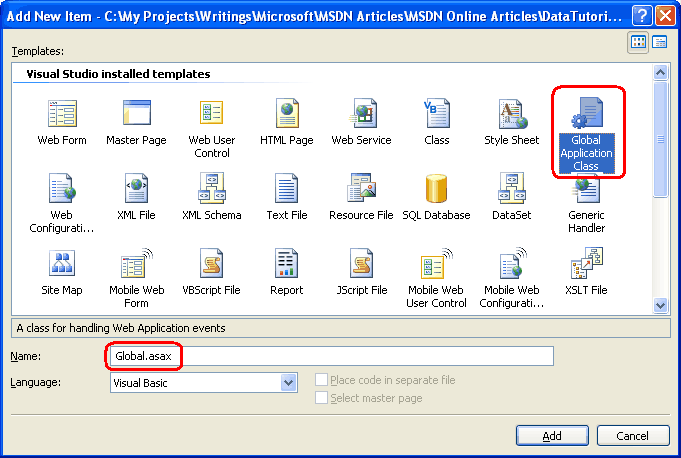
Task: Click the templates list scroll down arrow
Action: pyautogui.click(x=661, y=305)
